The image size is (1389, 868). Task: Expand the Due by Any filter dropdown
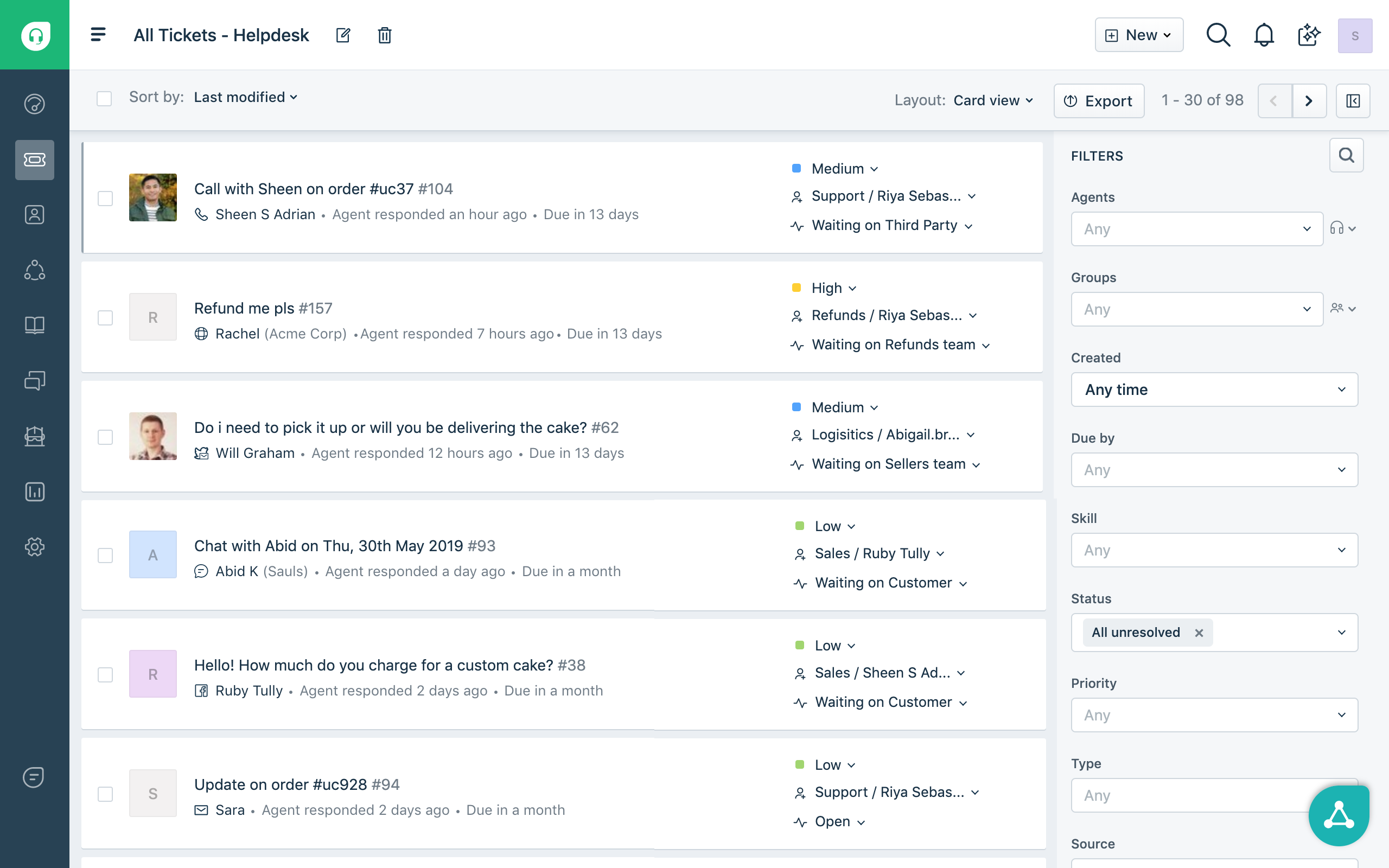click(x=1213, y=469)
